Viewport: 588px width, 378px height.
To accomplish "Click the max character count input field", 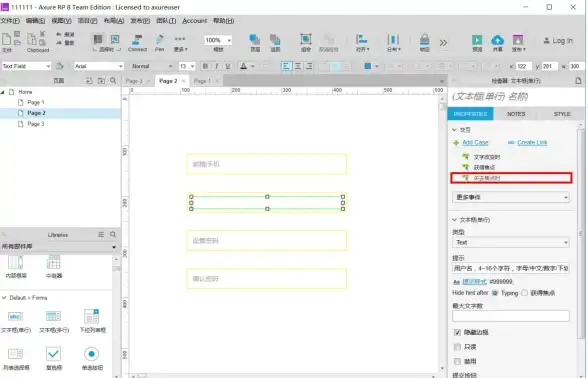I will [x=511, y=316].
